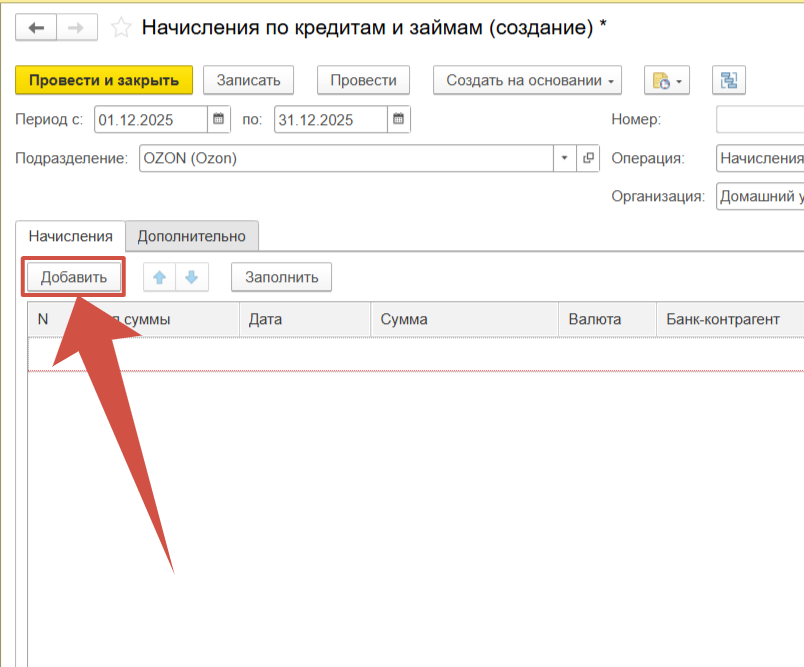804x667 pixels.
Task: Open the reports icon dropdown menu
Action: point(667,81)
